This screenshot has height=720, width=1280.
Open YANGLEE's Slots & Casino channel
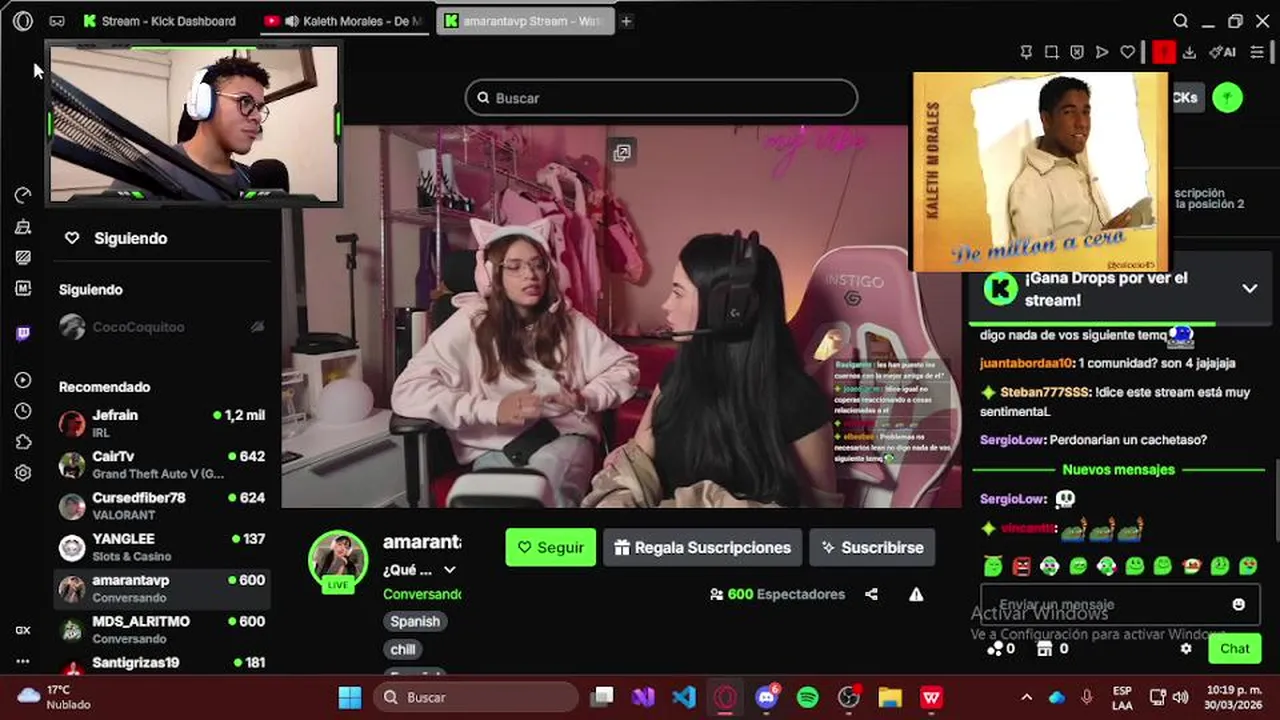[162, 547]
